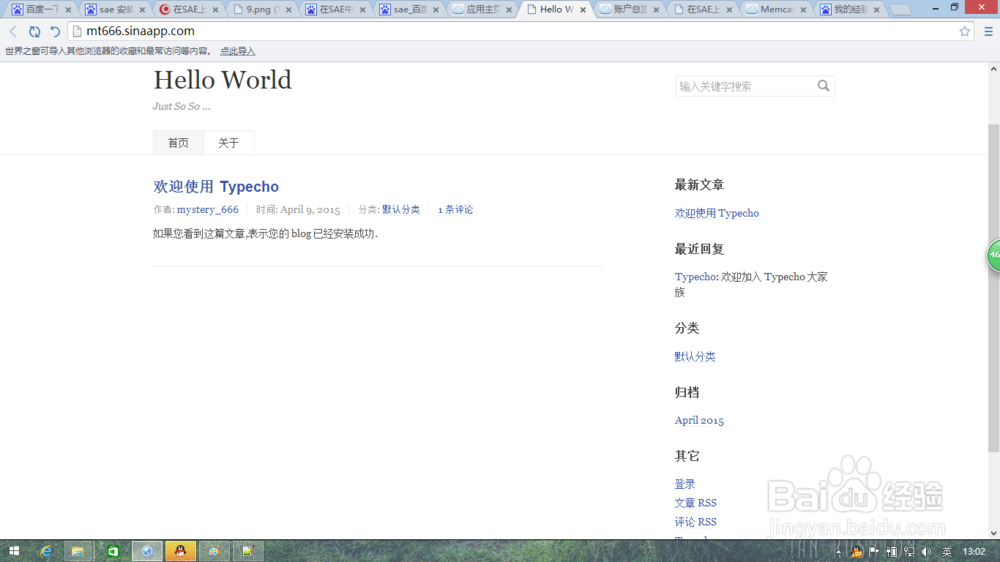Open April 2015 archive link
1000x562 pixels.
click(699, 420)
